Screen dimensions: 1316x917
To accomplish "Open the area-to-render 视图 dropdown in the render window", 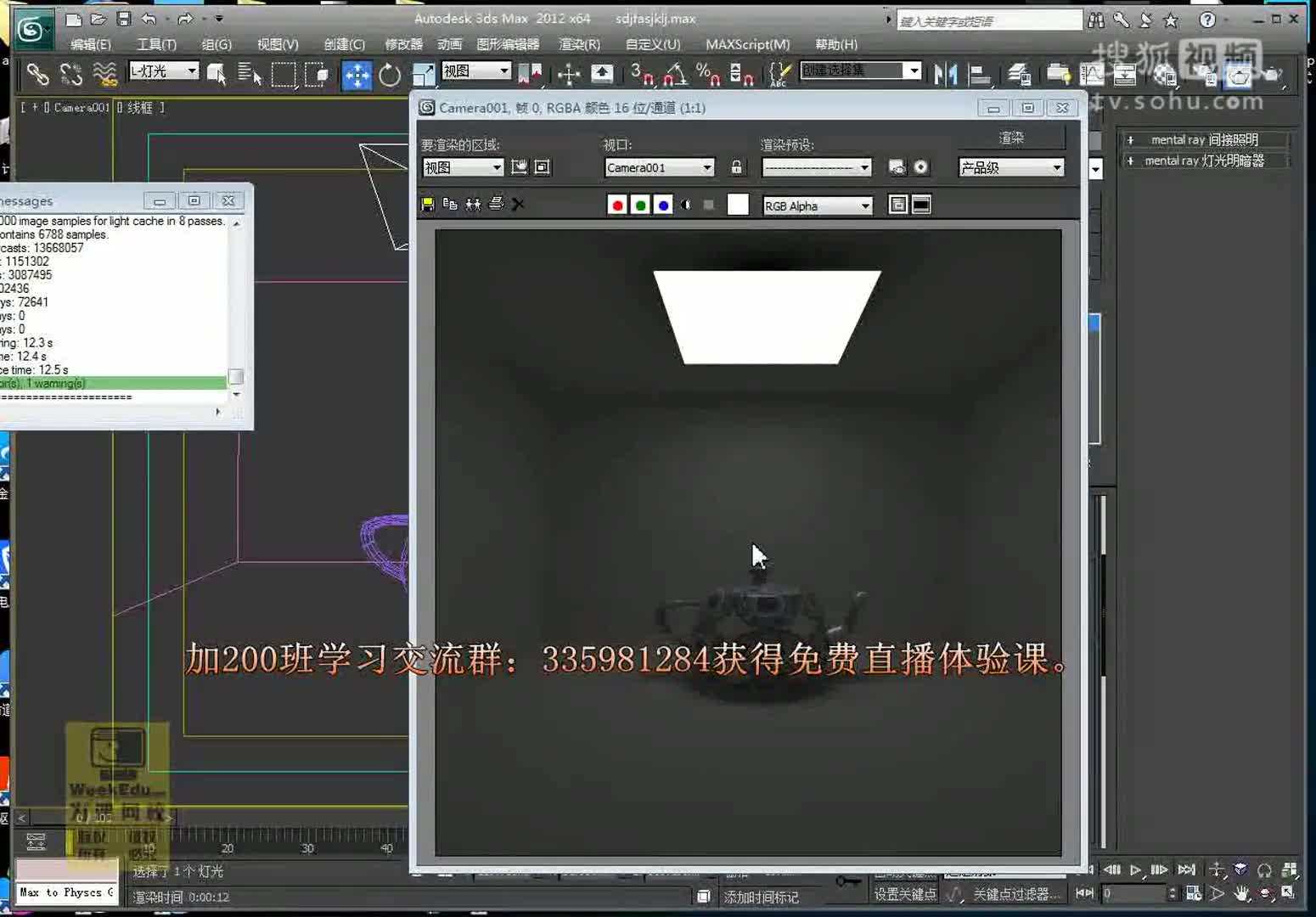I will [463, 167].
